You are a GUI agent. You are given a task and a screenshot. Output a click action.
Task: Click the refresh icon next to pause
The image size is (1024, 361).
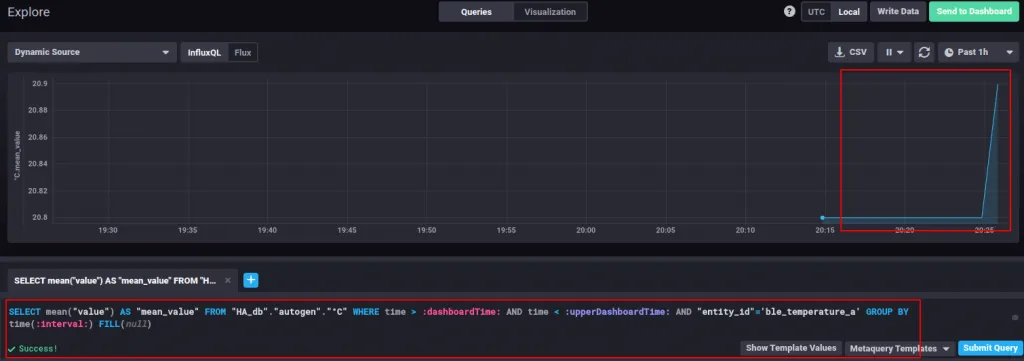pos(924,52)
